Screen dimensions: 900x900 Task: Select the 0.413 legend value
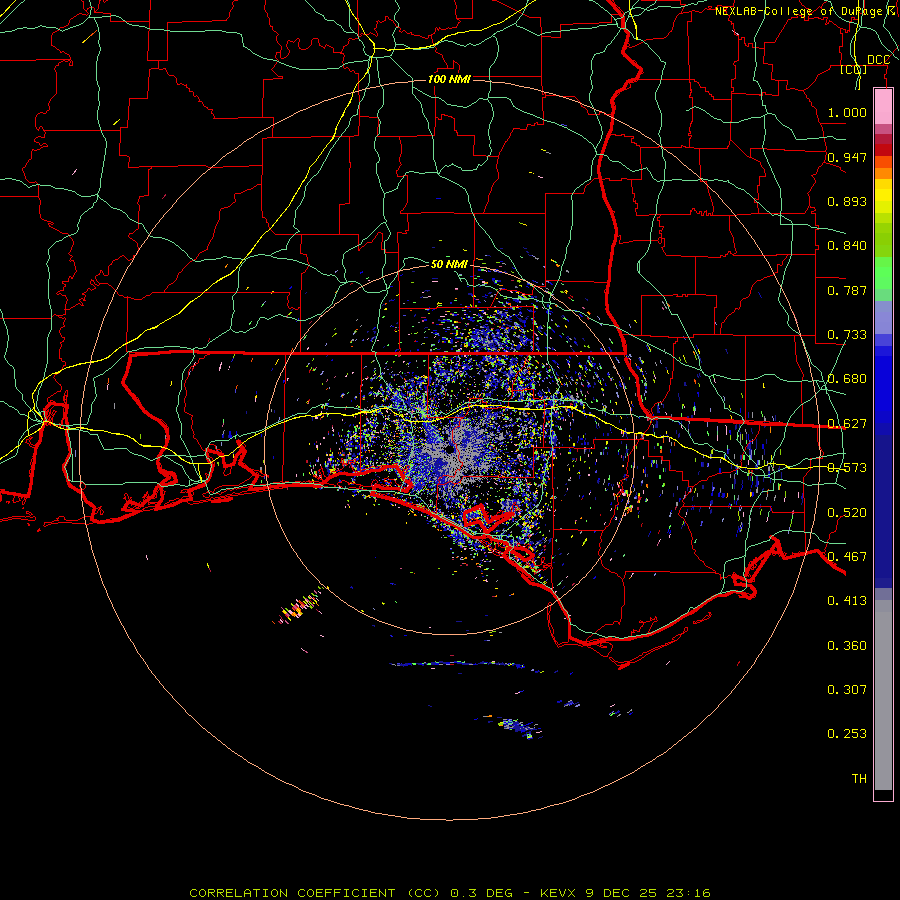tap(847, 601)
